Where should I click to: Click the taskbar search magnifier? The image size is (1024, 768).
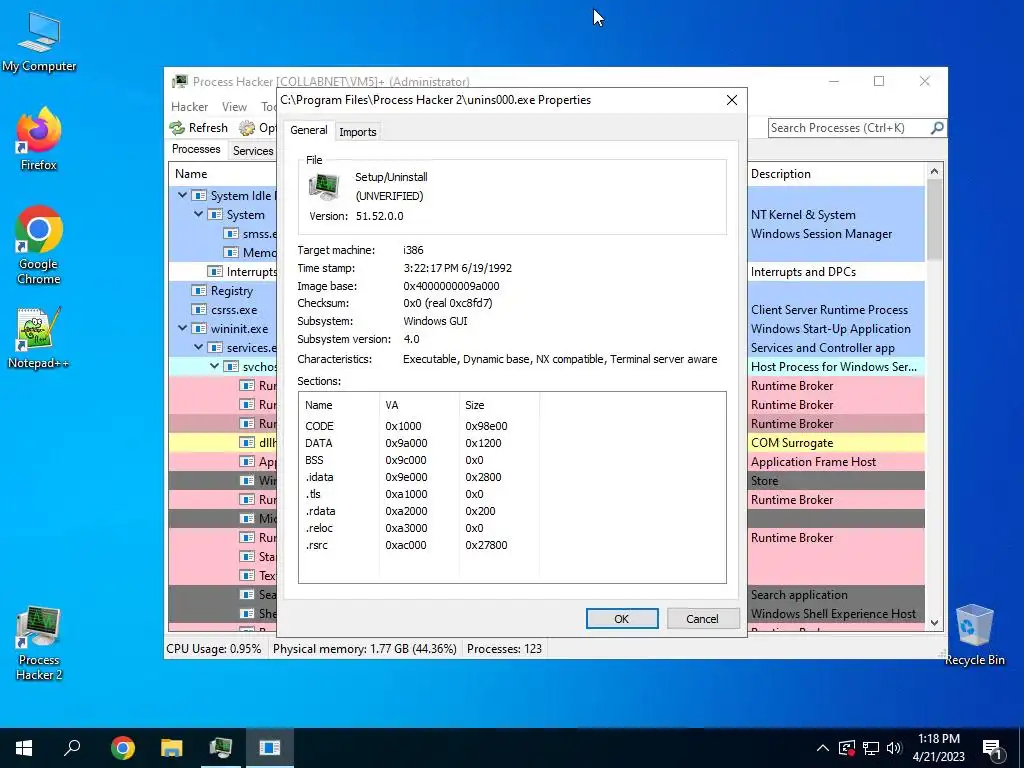click(x=72, y=748)
